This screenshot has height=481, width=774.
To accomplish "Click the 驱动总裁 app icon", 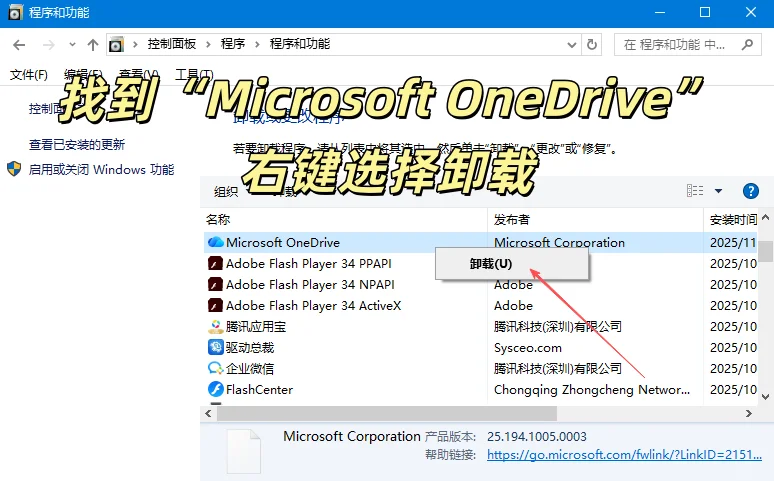I will 215,348.
